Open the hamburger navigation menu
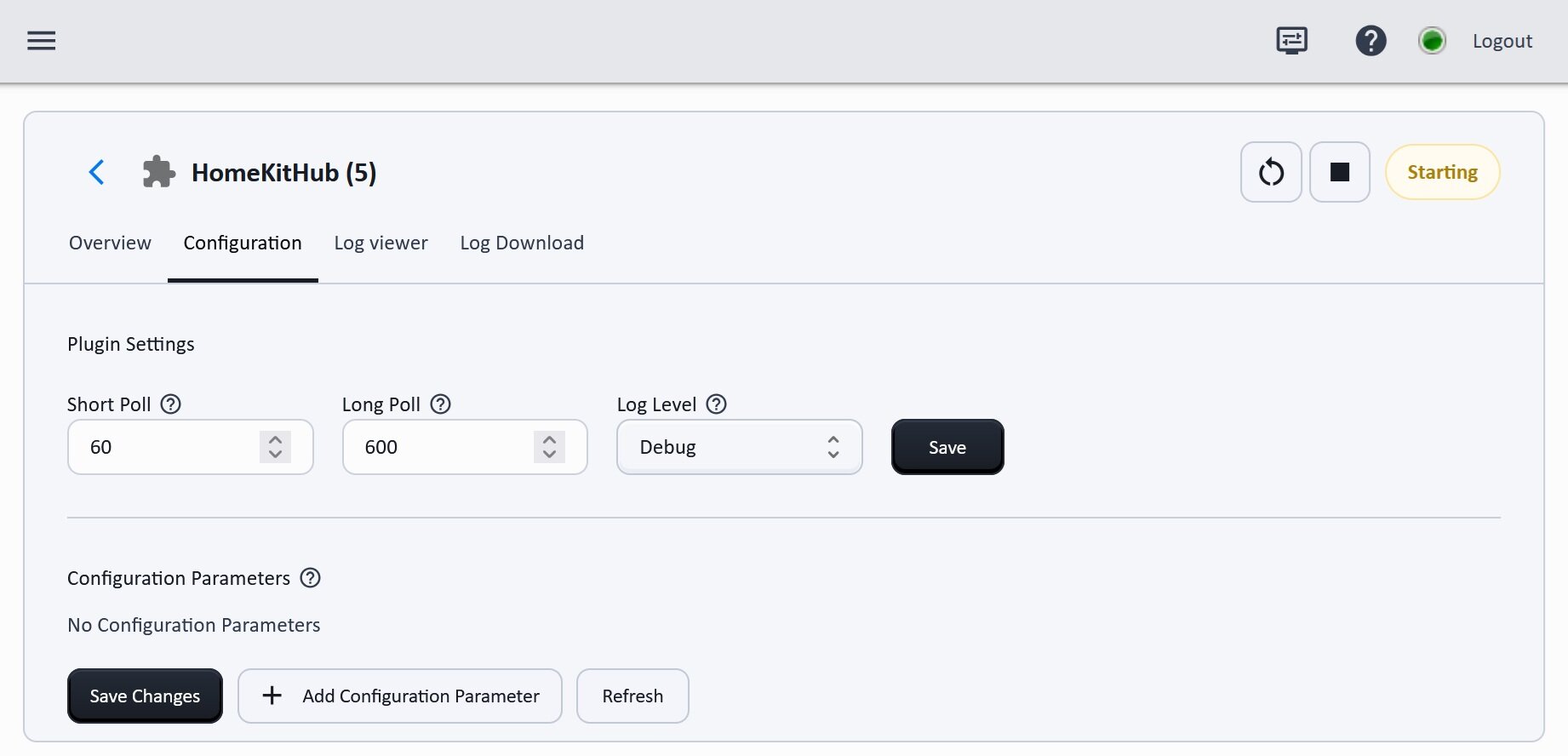This screenshot has width=1568, height=756. pyautogui.click(x=41, y=41)
